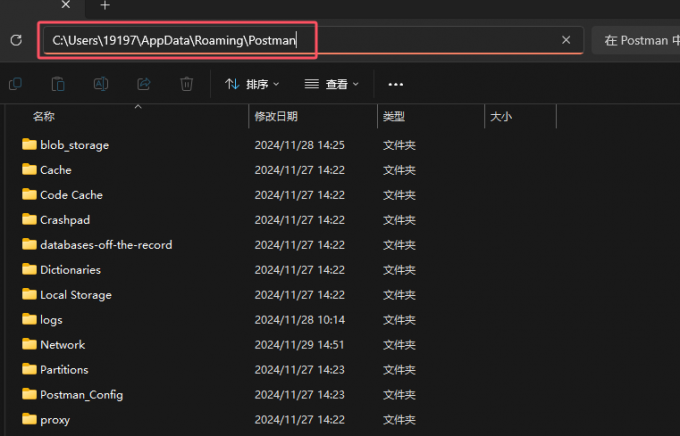This screenshot has height=436, width=680.
Task: Click the modified date of Partitions row
Action: pyautogui.click(x=300, y=370)
